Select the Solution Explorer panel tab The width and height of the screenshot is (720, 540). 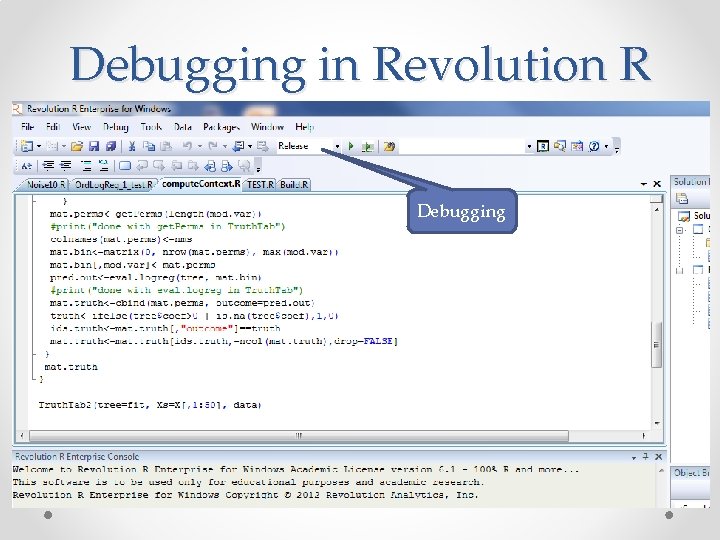(691, 182)
